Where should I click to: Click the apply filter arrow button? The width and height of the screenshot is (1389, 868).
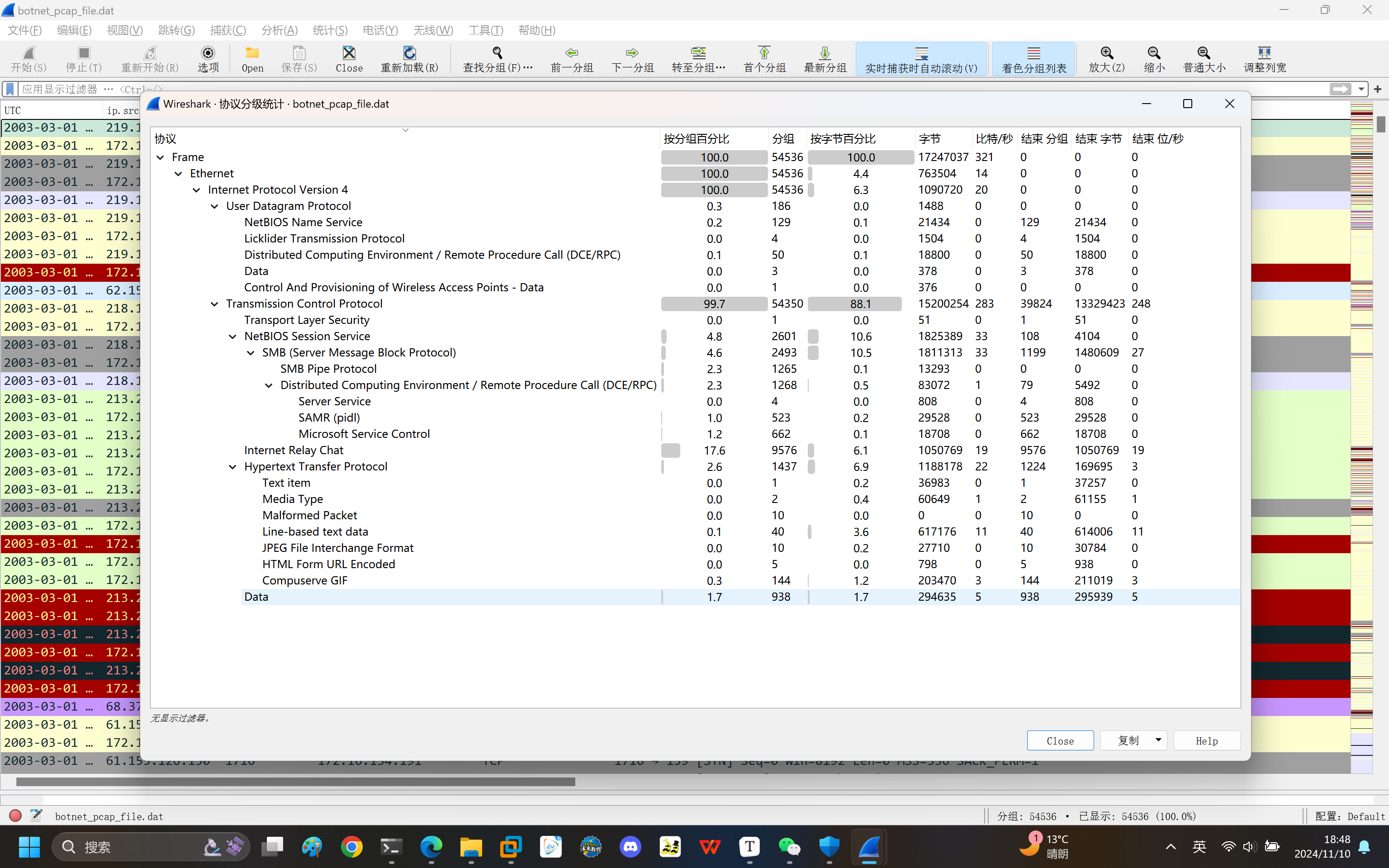click(x=1340, y=89)
